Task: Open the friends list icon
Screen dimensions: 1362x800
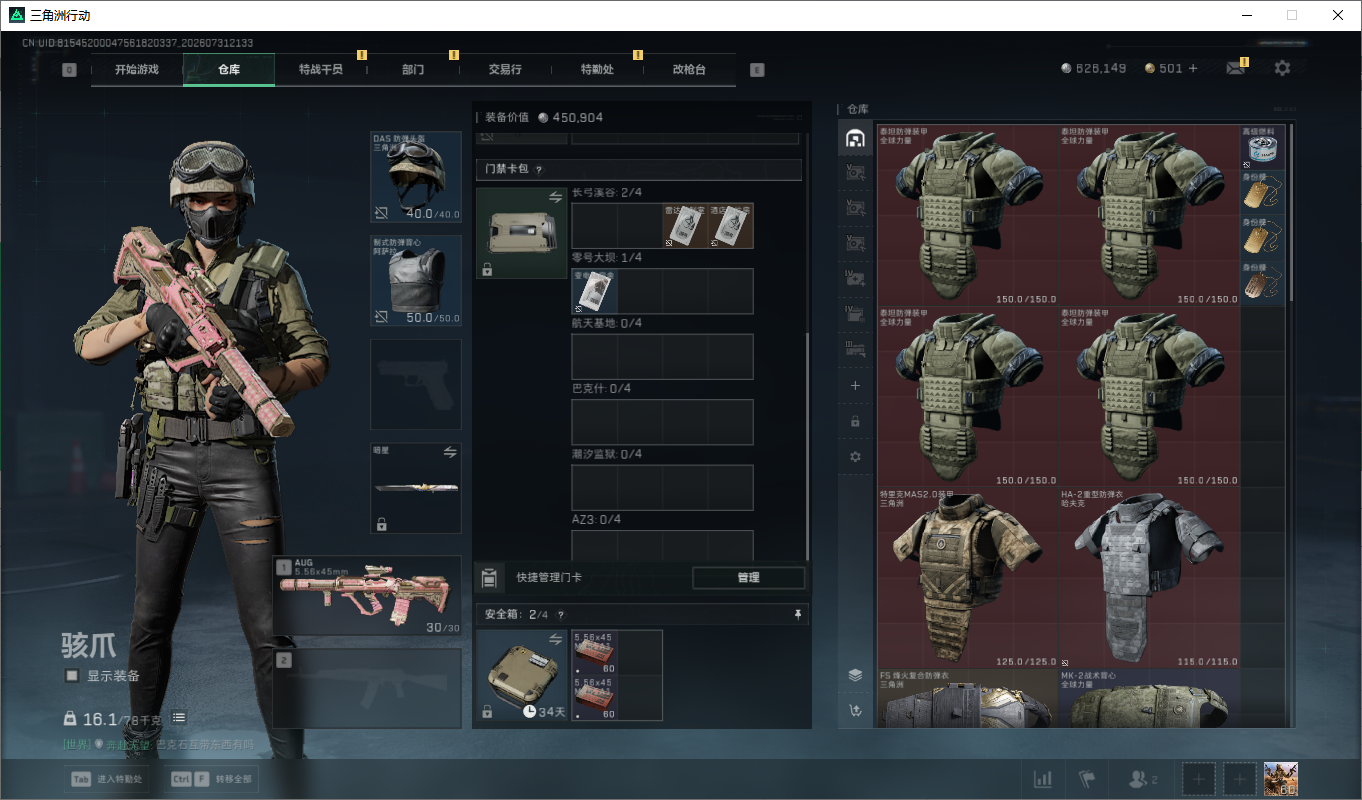Action: tap(1142, 779)
